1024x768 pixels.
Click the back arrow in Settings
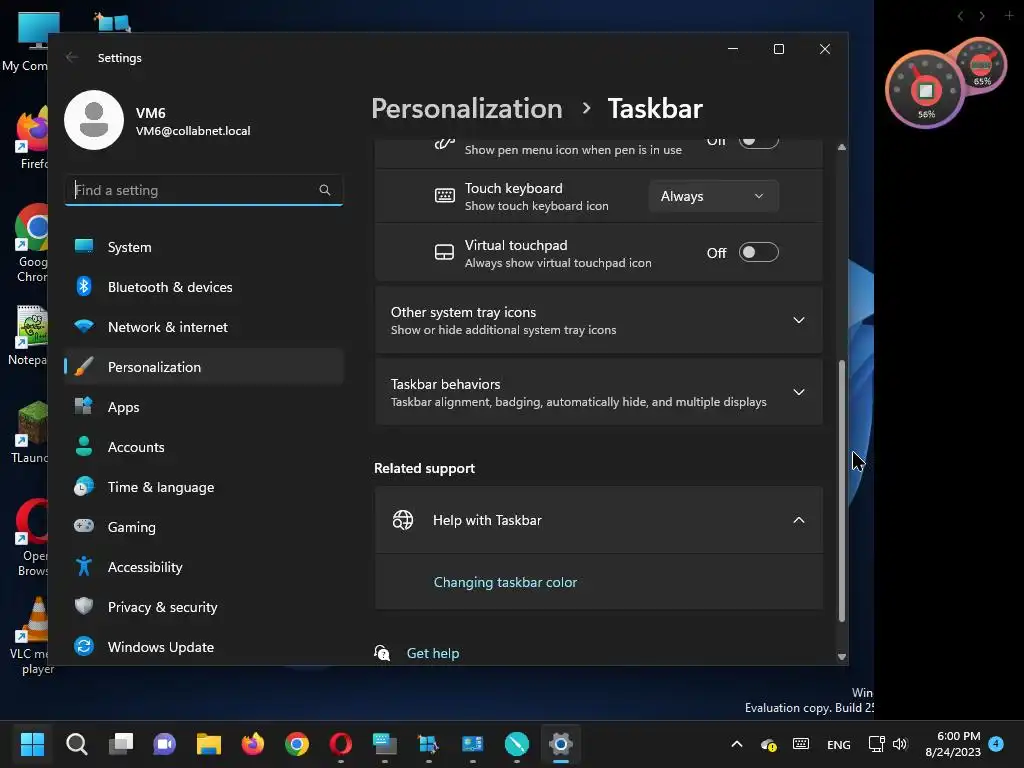point(72,57)
